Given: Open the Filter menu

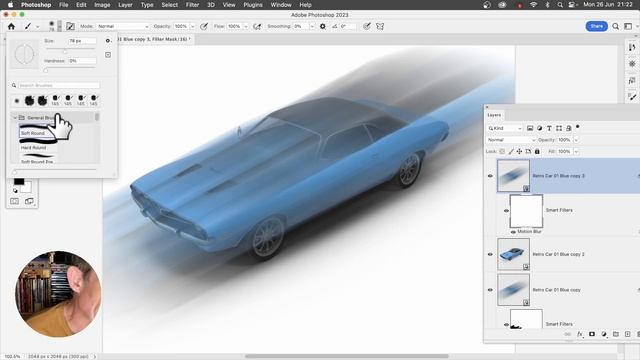Looking at the screenshot, I should click(192, 5).
